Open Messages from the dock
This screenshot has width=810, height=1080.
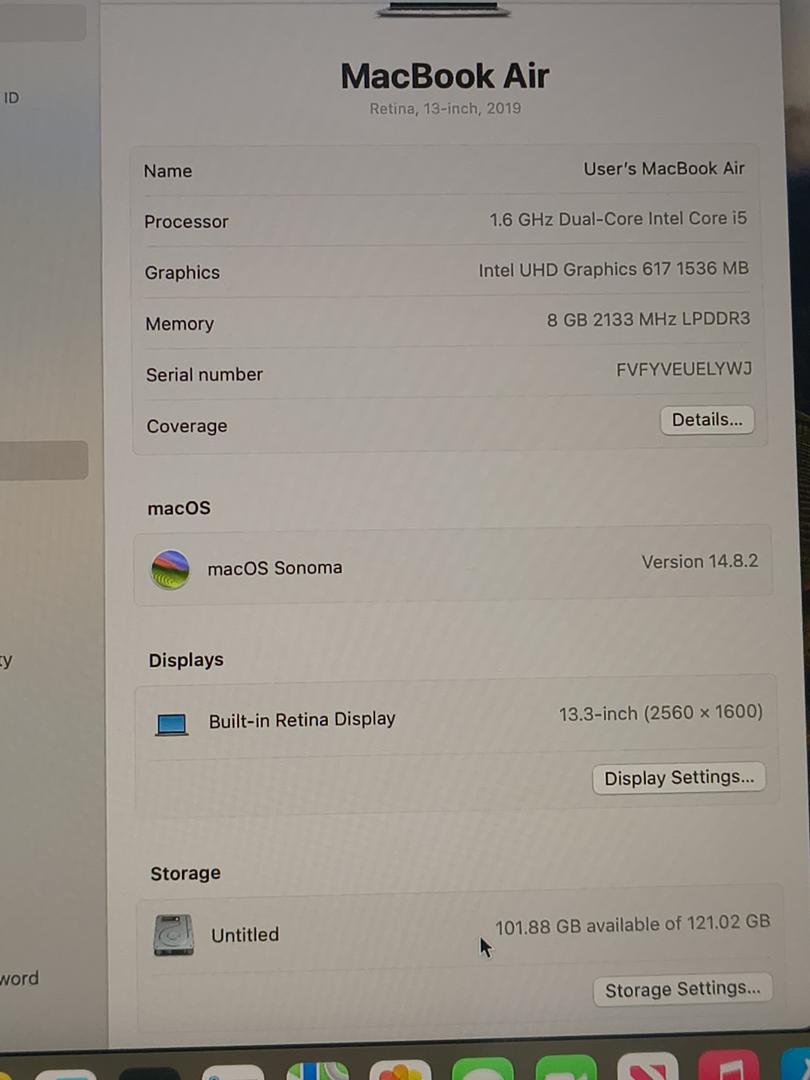pyautogui.click(x=482, y=1070)
